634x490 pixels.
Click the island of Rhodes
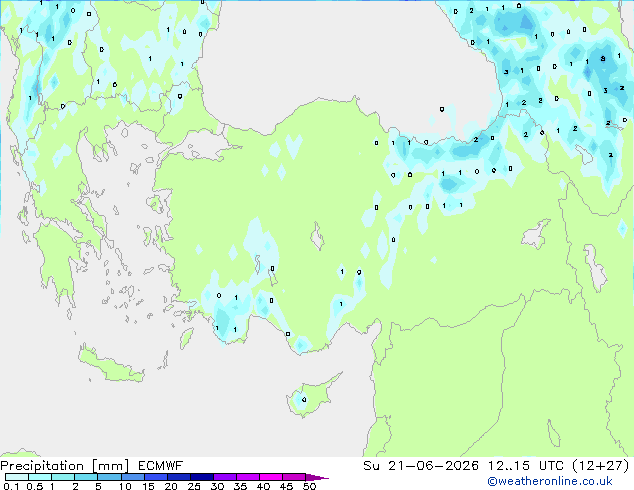pos(186,338)
